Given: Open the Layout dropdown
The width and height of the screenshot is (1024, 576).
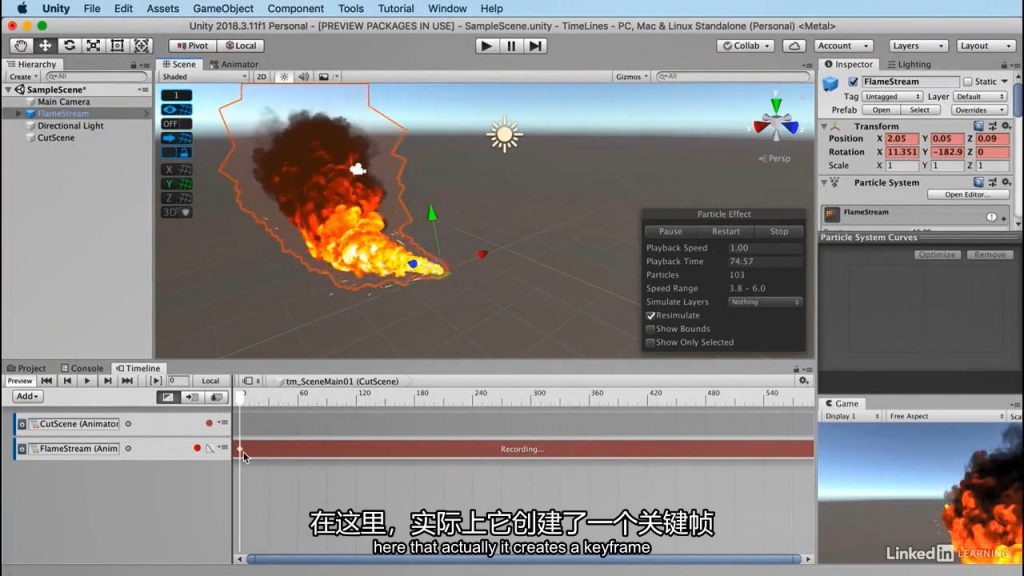Looking at the screenshot, I should click(985, 46).
